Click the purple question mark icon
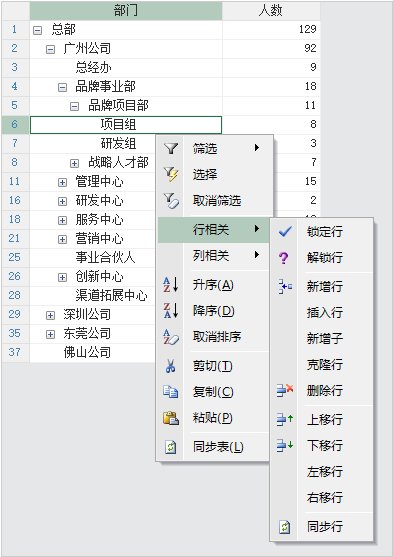 click(x=283, y=258)
